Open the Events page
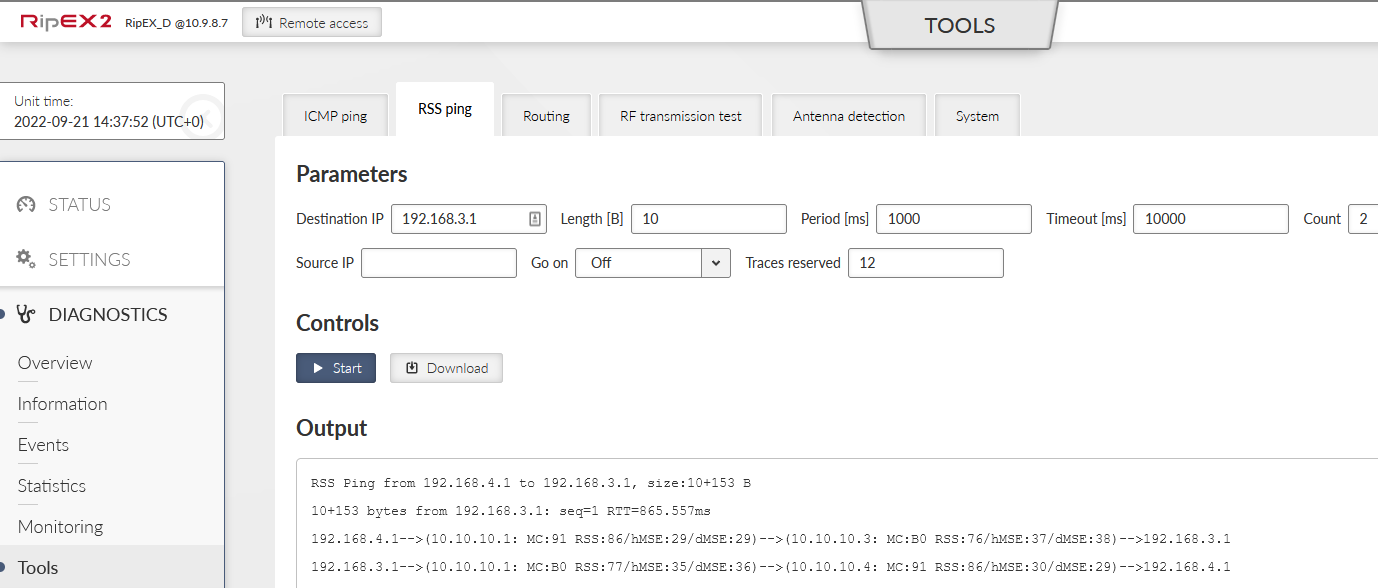The width and height of the screenshot is (1378, 588). pos(43,445)
